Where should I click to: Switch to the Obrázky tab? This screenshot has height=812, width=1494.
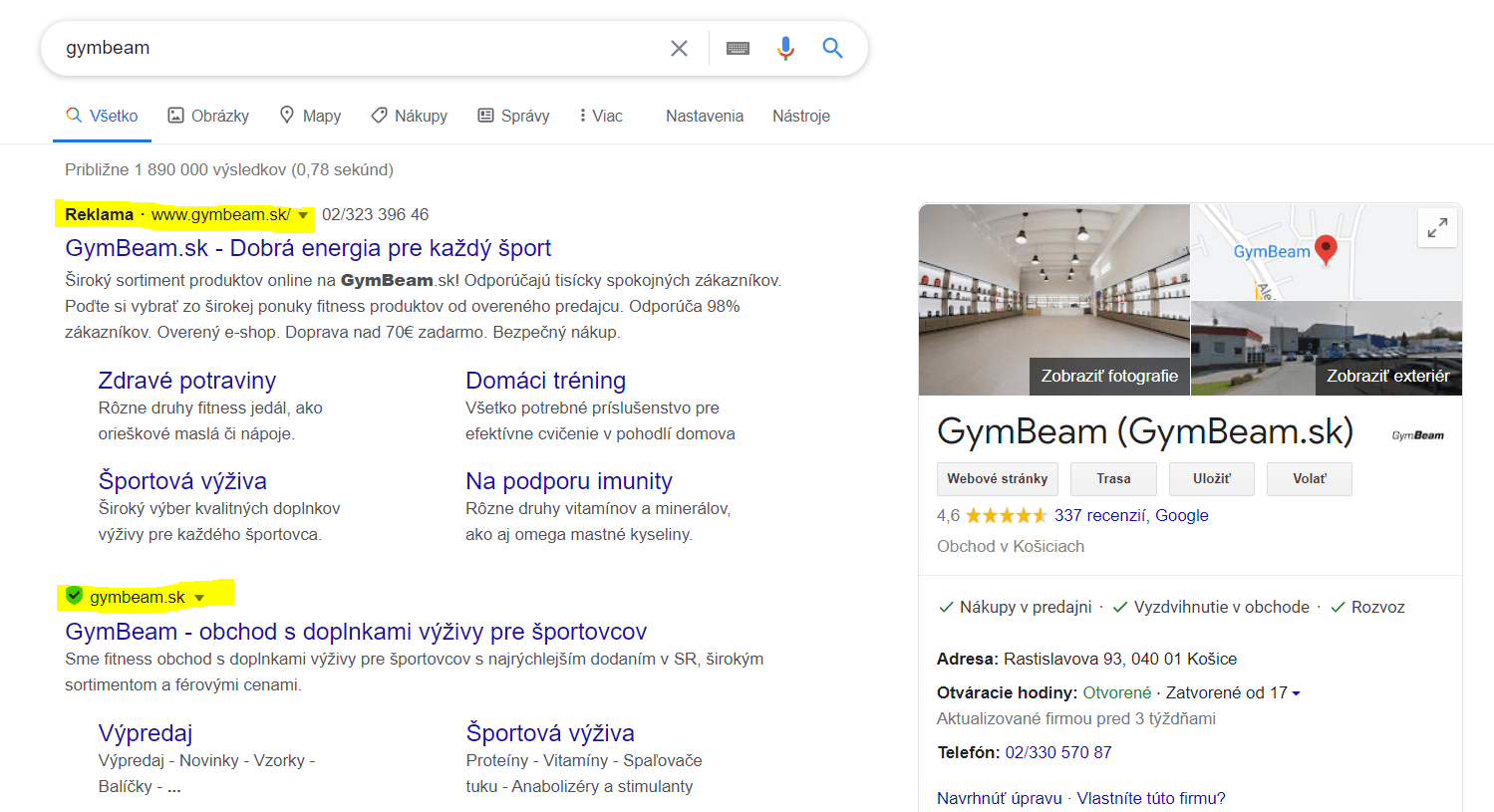point(208,116)
